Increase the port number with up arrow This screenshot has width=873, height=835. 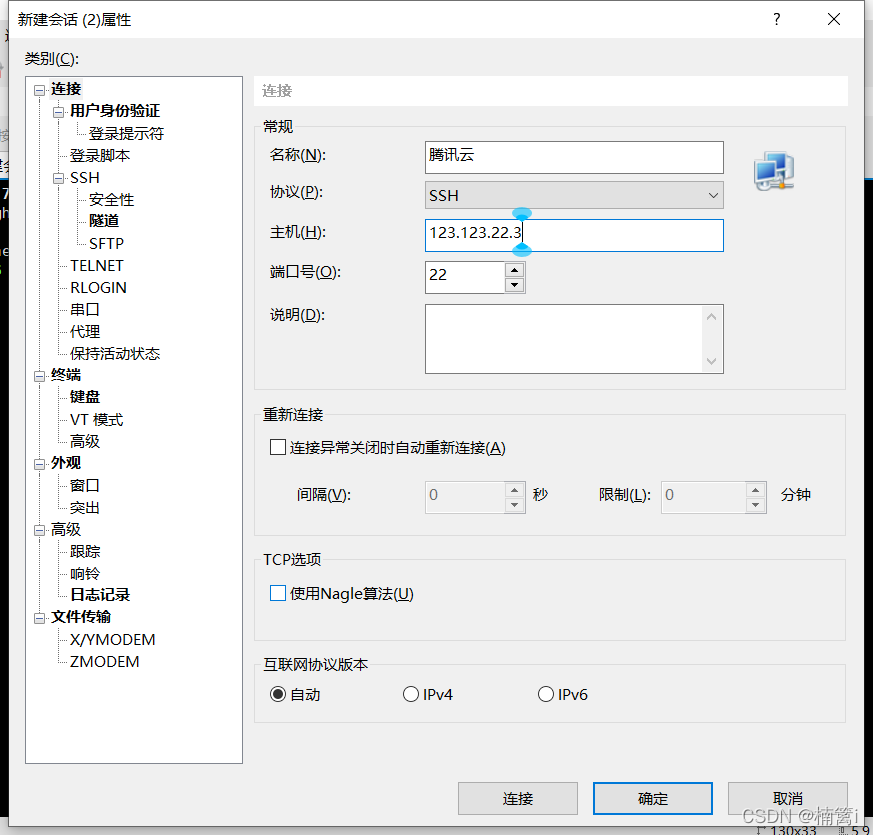coord(514,270)
